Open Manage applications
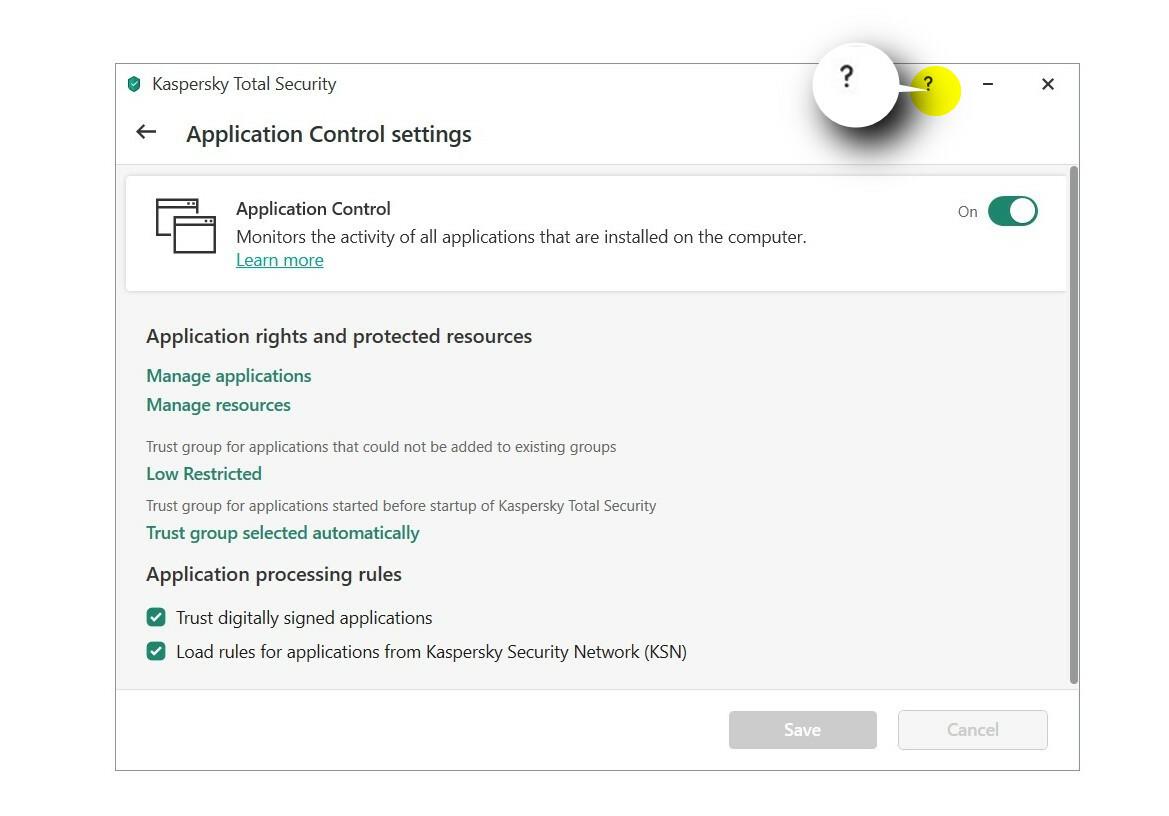This screenshot has height=816, width=1169. click(229, 376)
